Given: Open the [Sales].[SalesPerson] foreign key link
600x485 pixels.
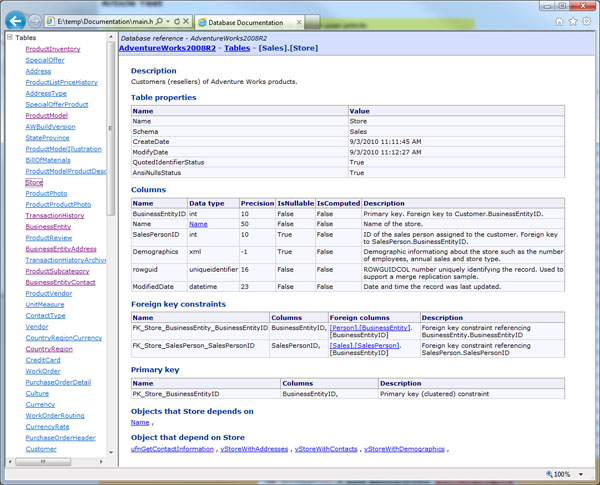Looking at the screenshot, I should 365,345.
